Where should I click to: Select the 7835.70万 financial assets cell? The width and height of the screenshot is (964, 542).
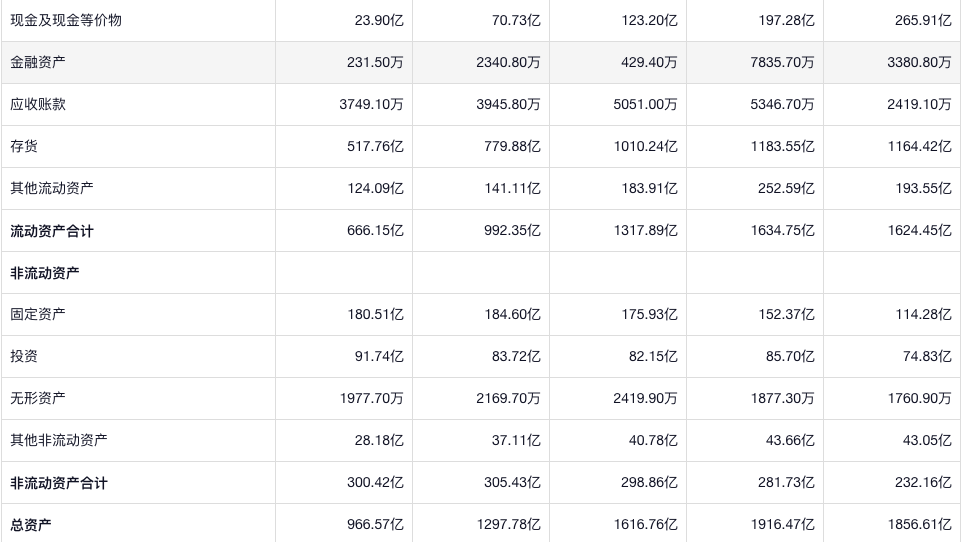(x=782, y=62)
